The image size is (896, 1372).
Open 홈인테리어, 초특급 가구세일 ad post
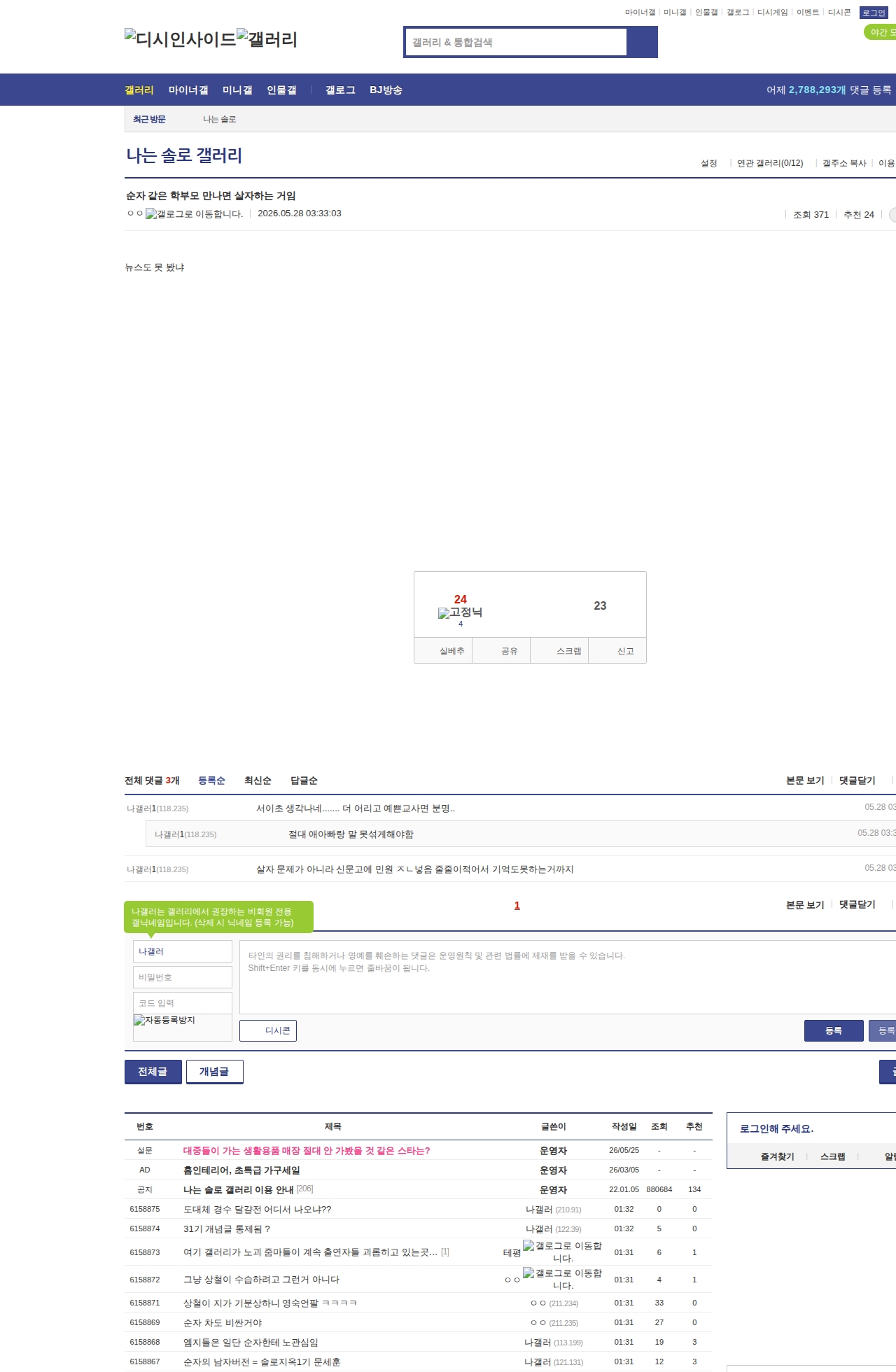241,1170
